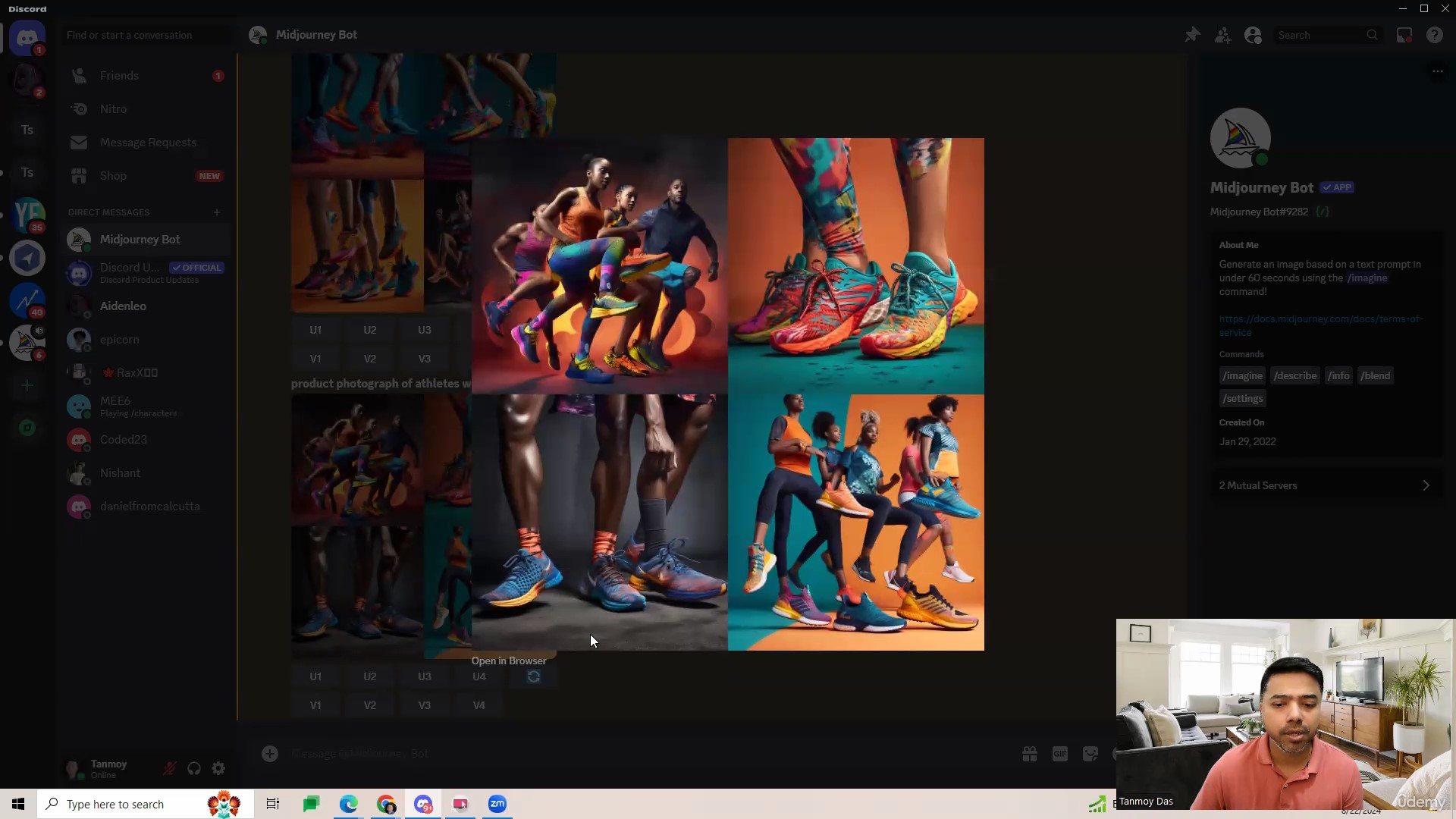Open the Discord Updates official conversation
The height and width of the screenshot is (819, 1456).
(146, 273)
